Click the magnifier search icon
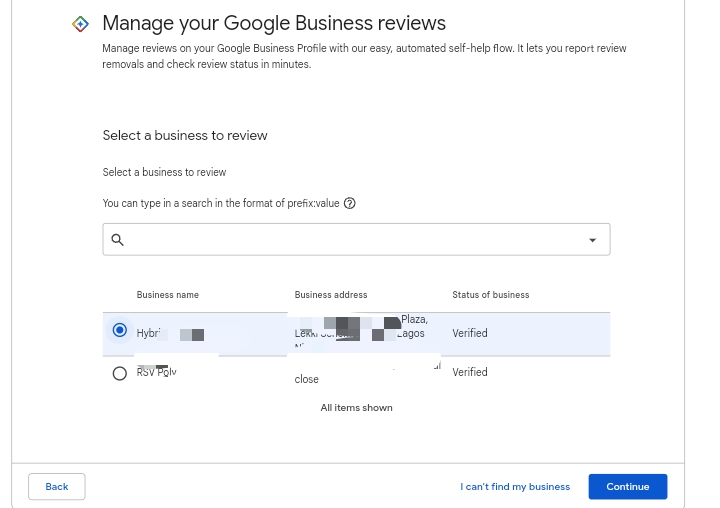 tap(118, 240)
